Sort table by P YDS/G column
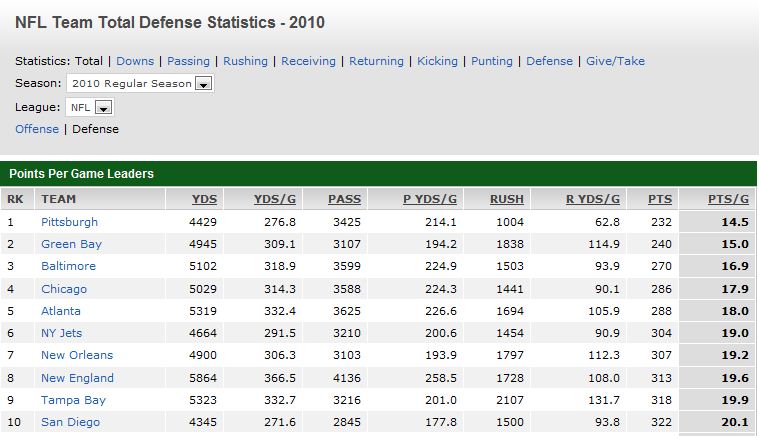Viewport: 759px width, 436px height. (430, 199)
